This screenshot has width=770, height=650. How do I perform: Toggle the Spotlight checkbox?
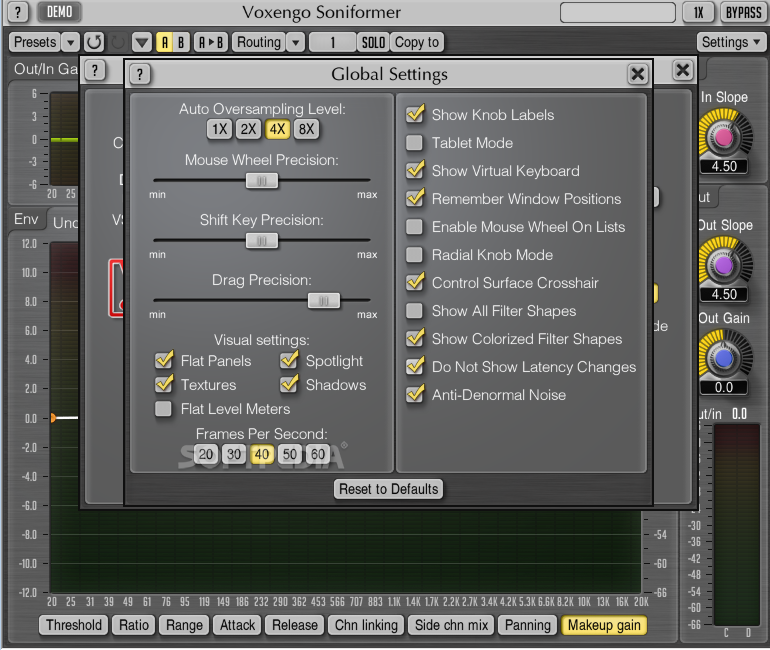coord(289,360)
